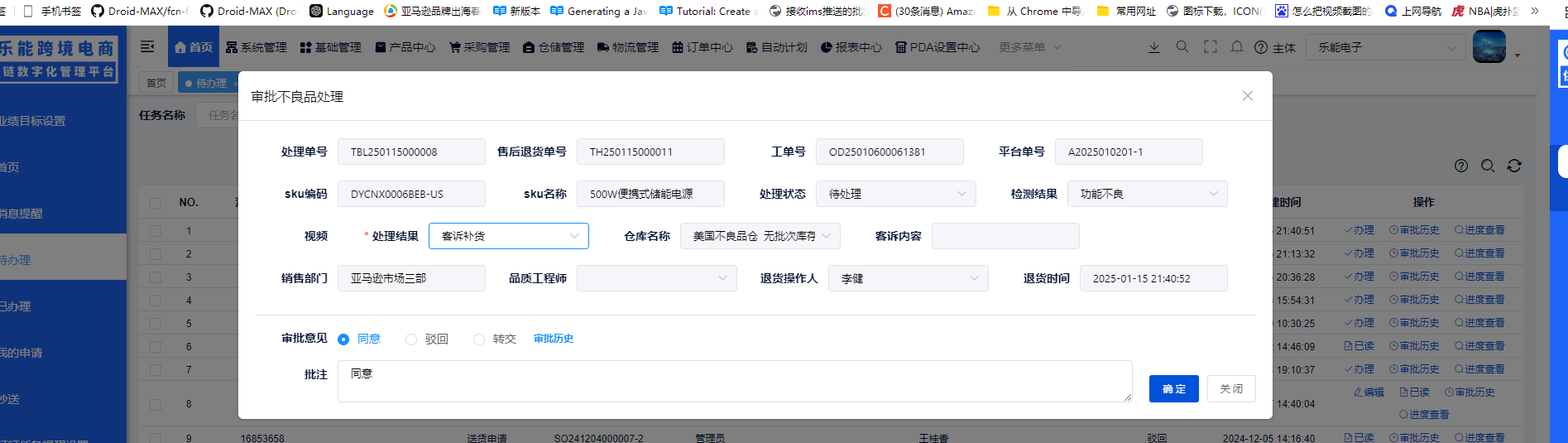The height and width of the screenshot is (443, 1568).
Task: Click the download icon in top bar
Action: (1154, 47)
